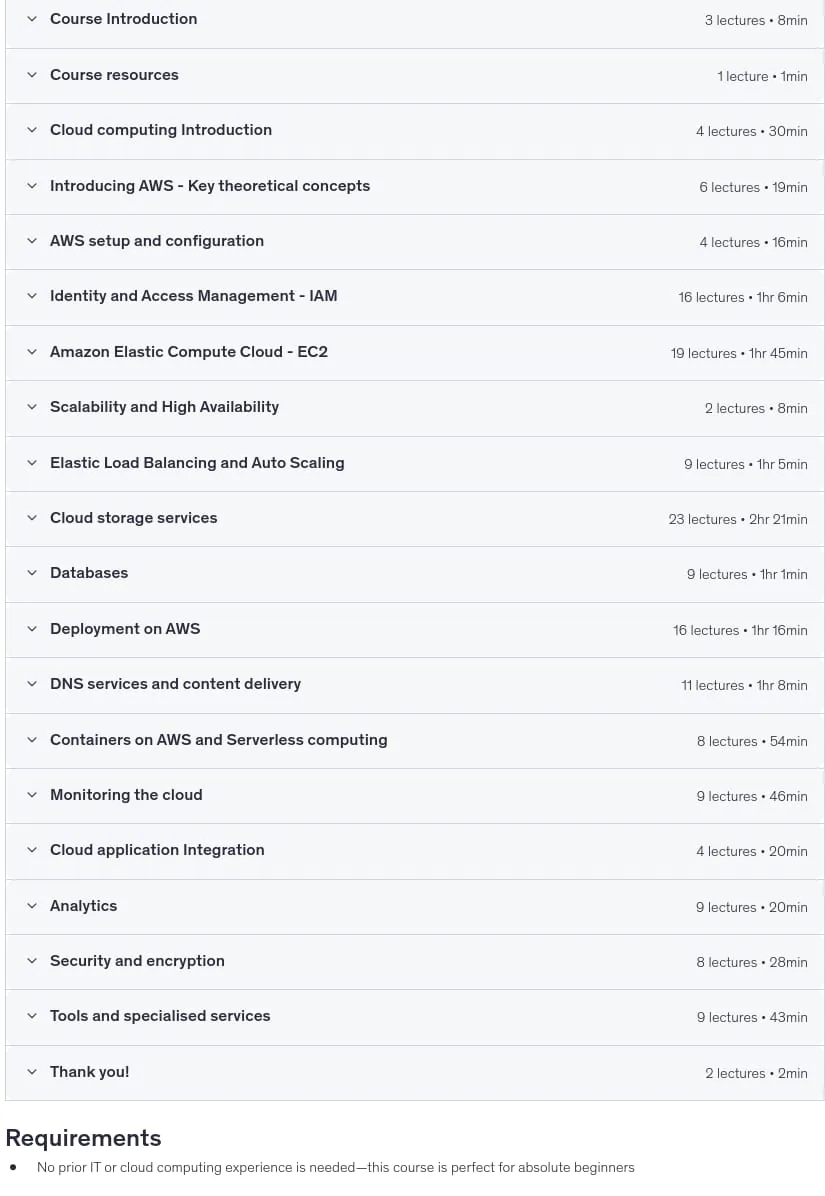Click chevron beside DNS services and content delivery
Image resolution: width=825 pixels, height=1196 pixels.
[32, 683]
